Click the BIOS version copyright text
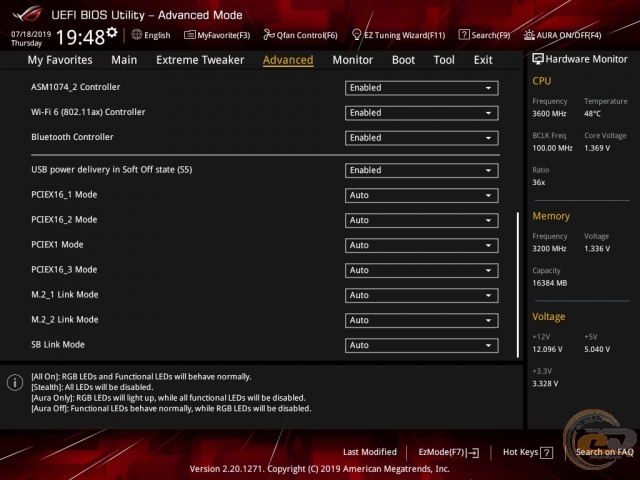The image size is (640, 480). tap(320, 469)
